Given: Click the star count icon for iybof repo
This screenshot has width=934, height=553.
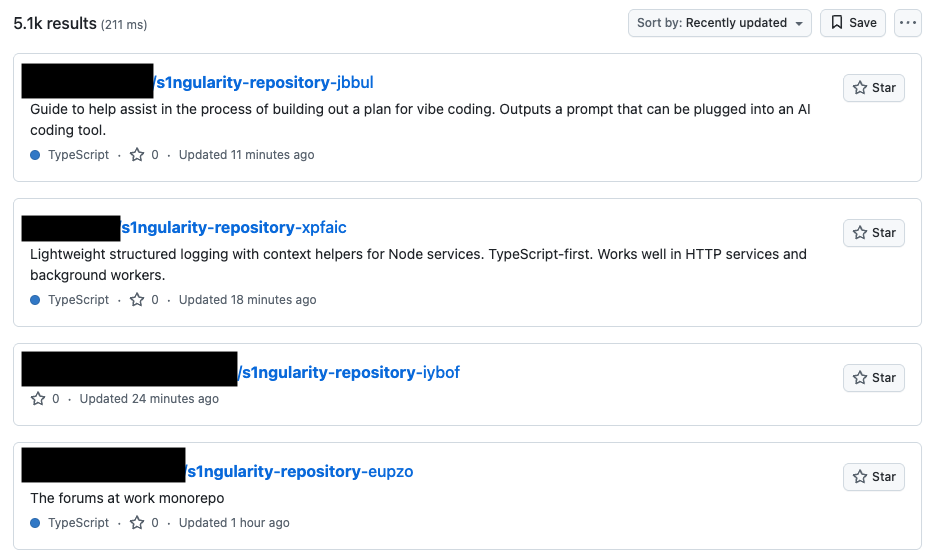Looking at the screenshot, I should 39,399.
